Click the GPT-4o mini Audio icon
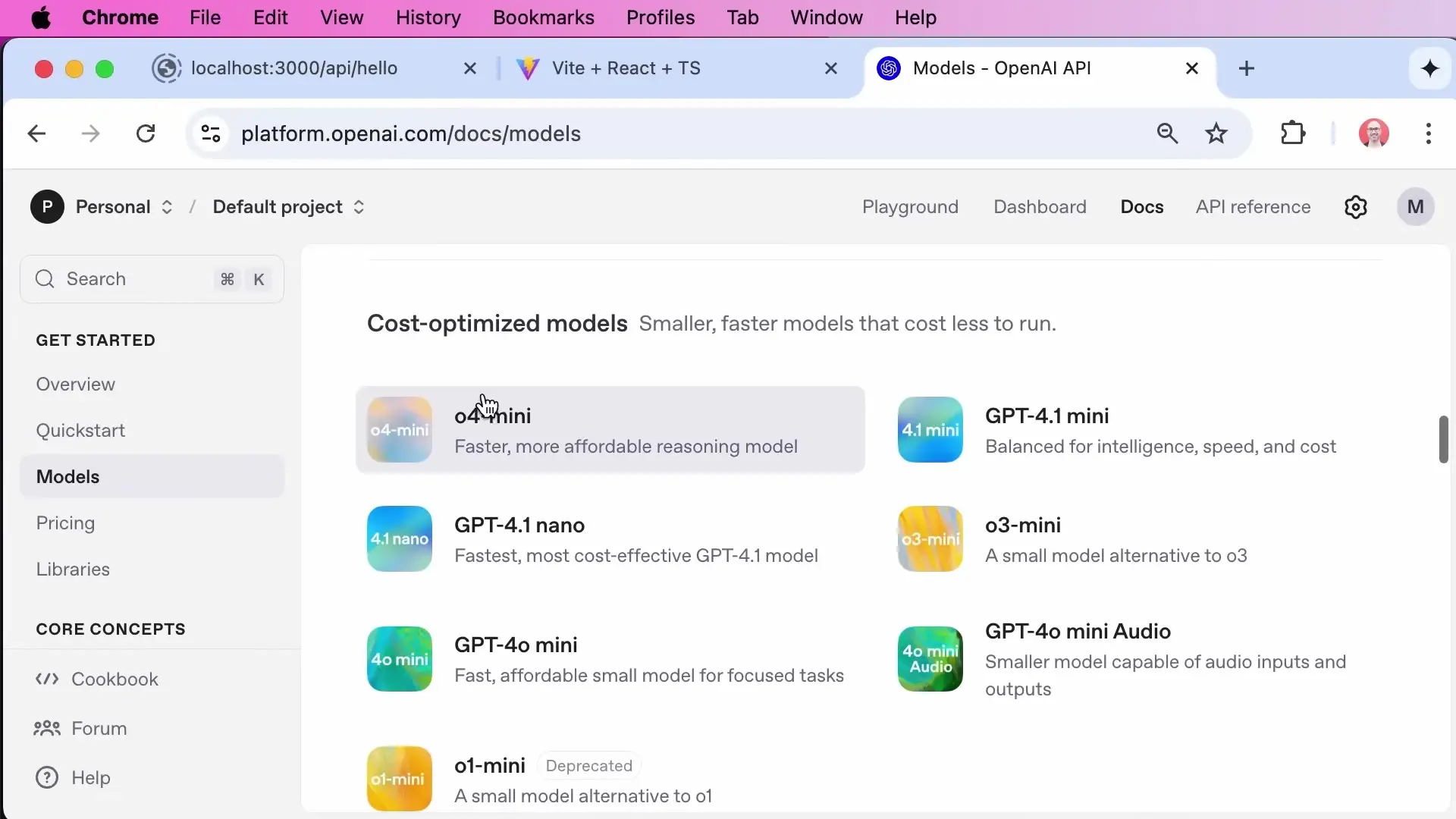1456x819 pixels. click(x=930, y=658)
